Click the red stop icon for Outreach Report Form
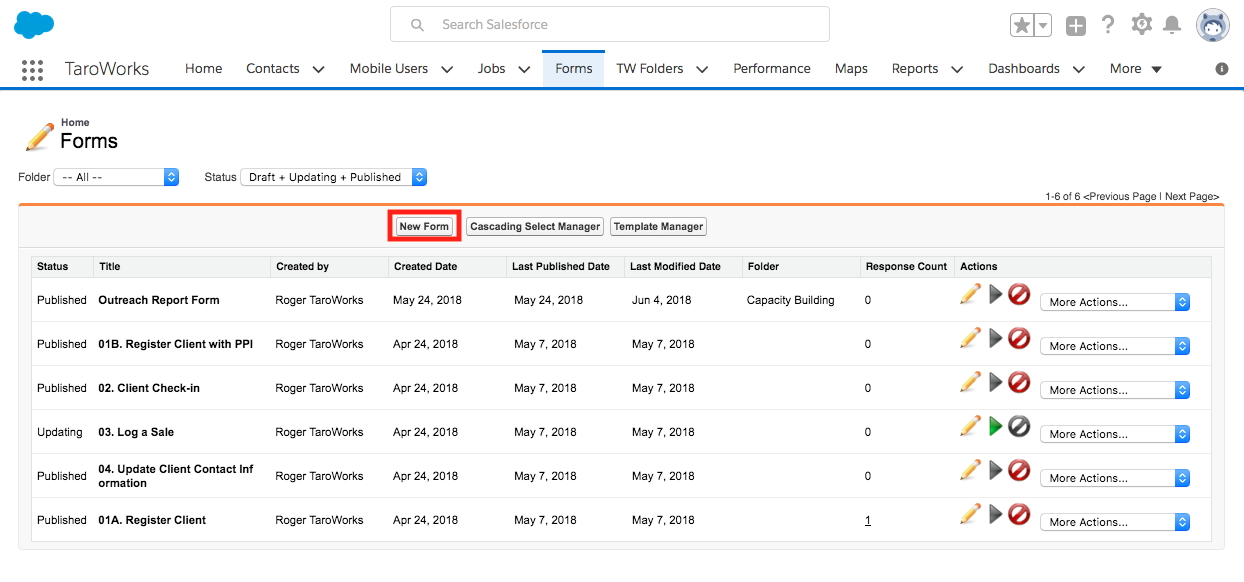This screenshot has height=582, width=1244. 1019,294
